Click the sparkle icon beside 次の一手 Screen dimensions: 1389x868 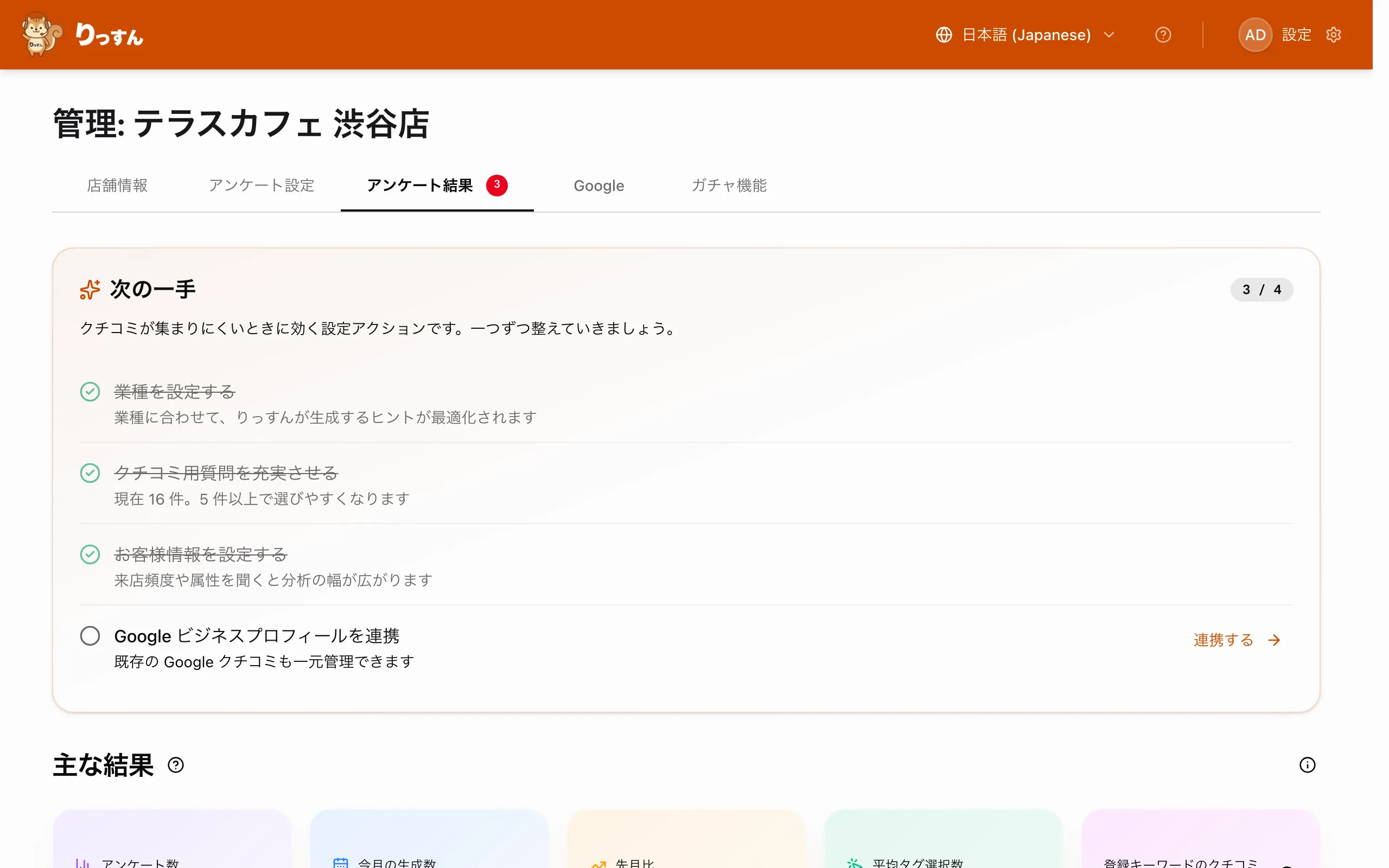[x=90, y=289]
